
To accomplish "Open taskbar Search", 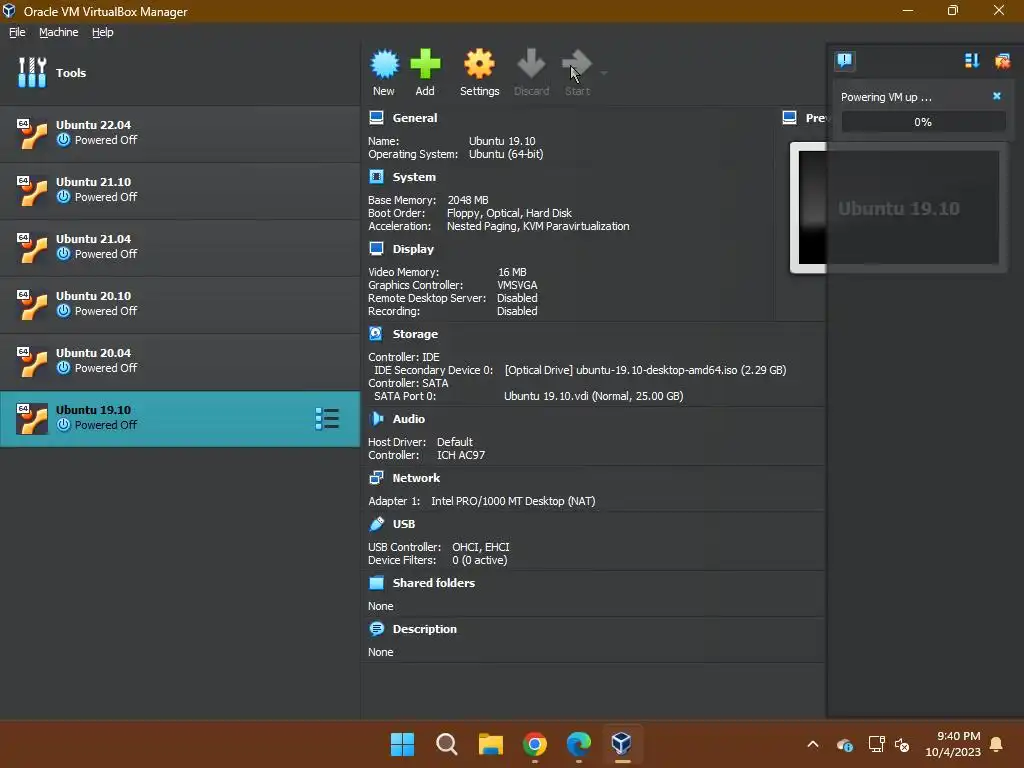I will [x=447, y=744].
